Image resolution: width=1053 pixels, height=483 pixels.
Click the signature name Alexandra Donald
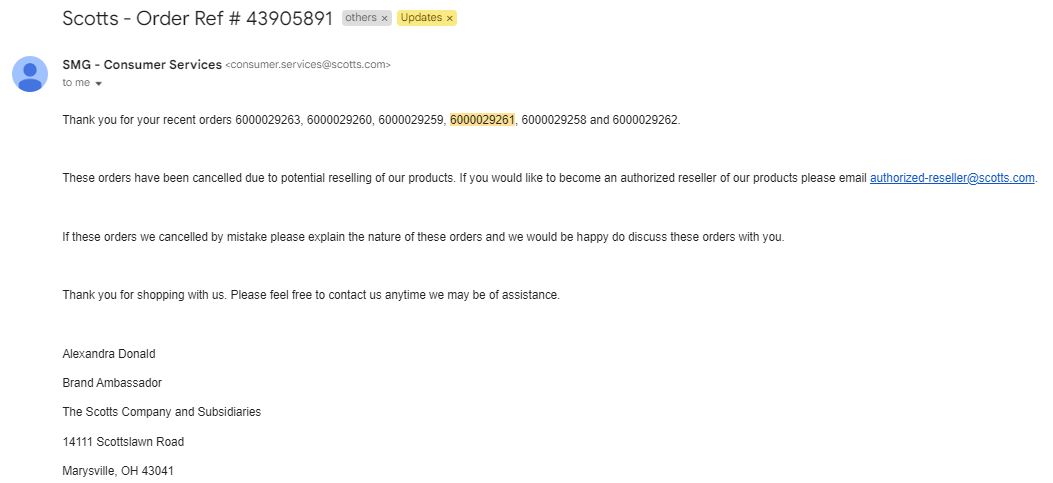point(109,354)
